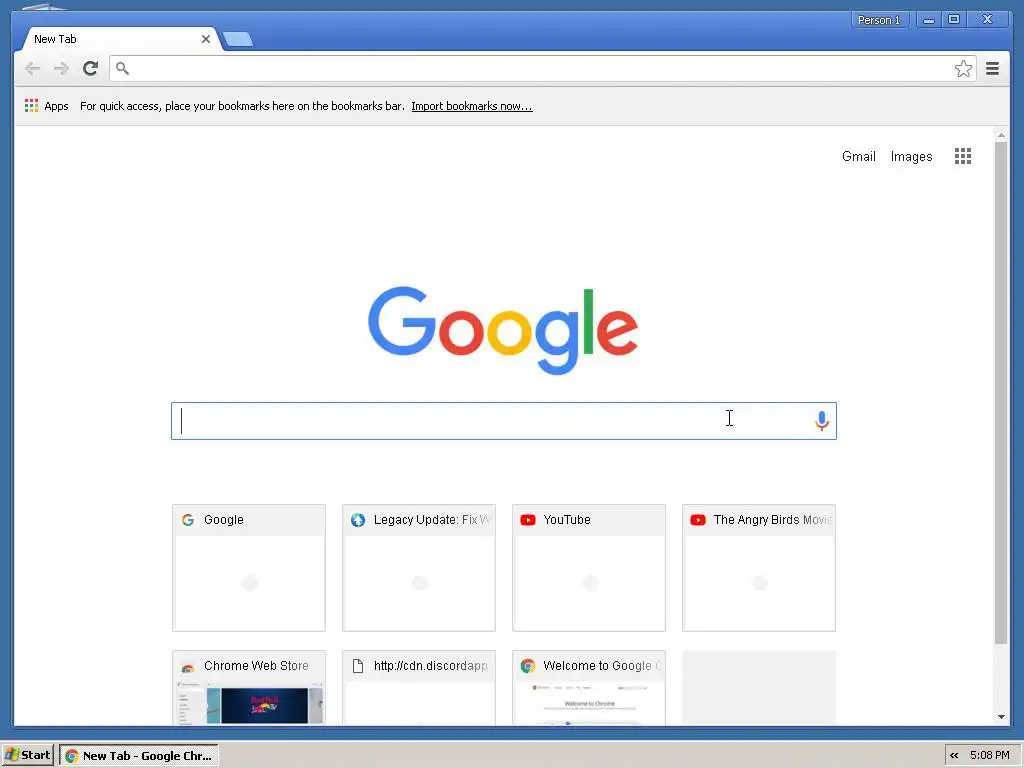Click the vertical scrollbar thumb

point(1001,393)
